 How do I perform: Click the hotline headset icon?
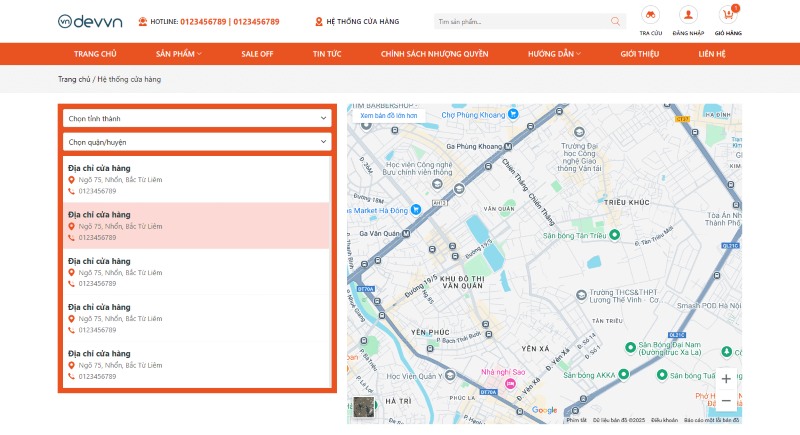tap(143, 21)
